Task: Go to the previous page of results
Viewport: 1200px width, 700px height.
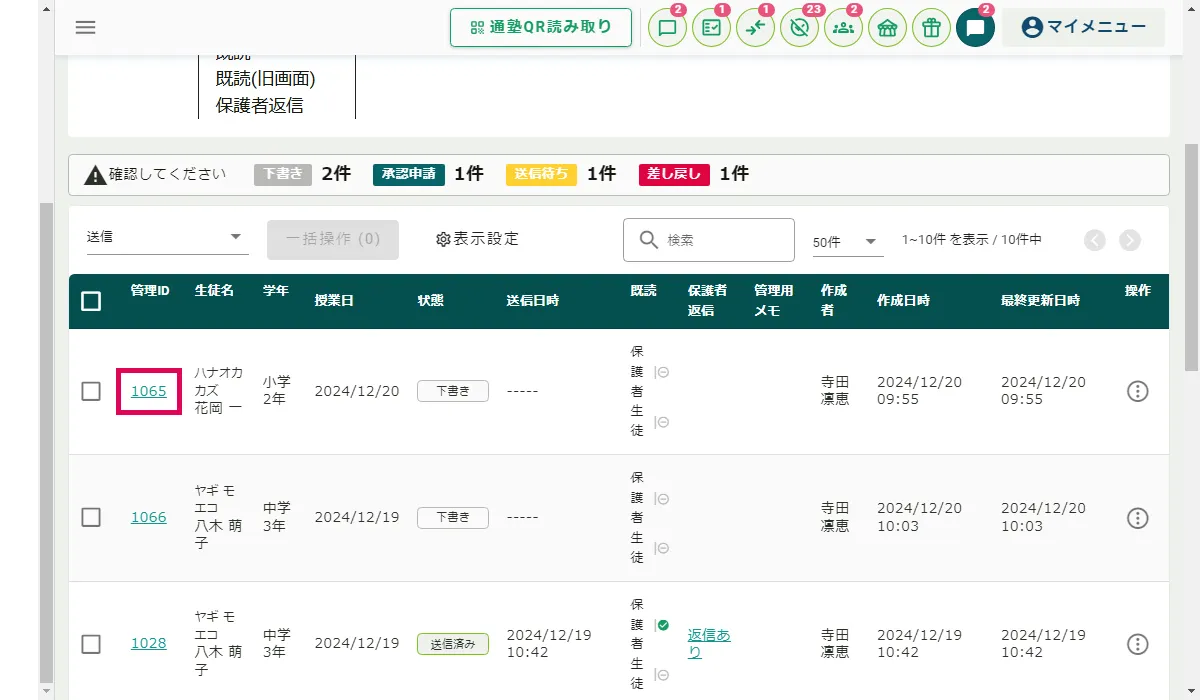Action: coord(1095,240)
